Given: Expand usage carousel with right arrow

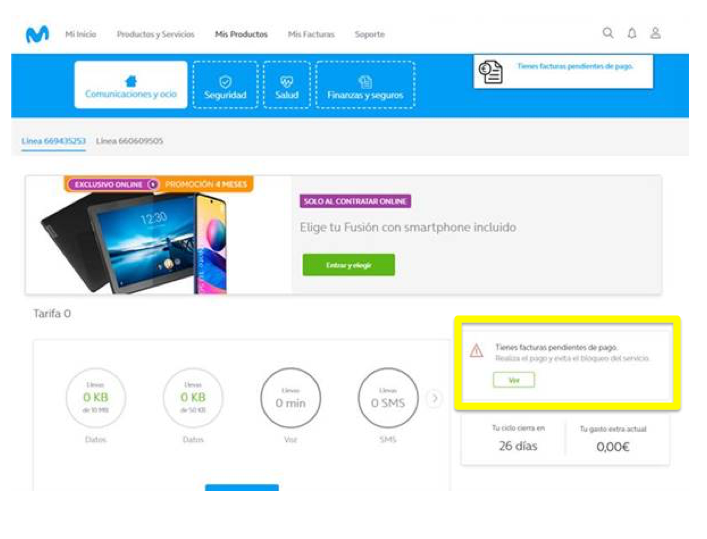Looking at the screenshot, I should coord(434,398).
